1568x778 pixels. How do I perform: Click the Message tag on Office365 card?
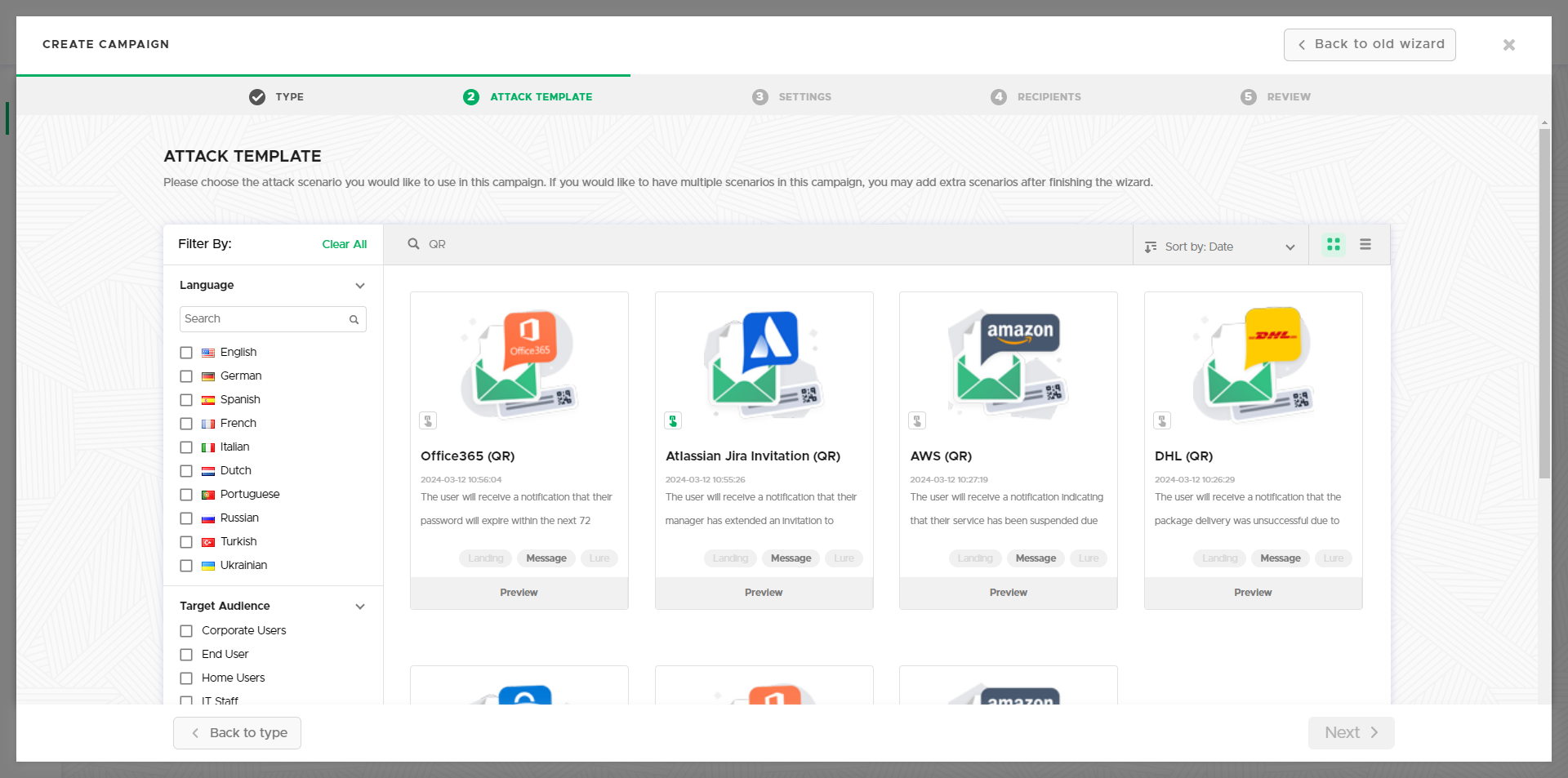pyautogui.click(x=546, y=558)
